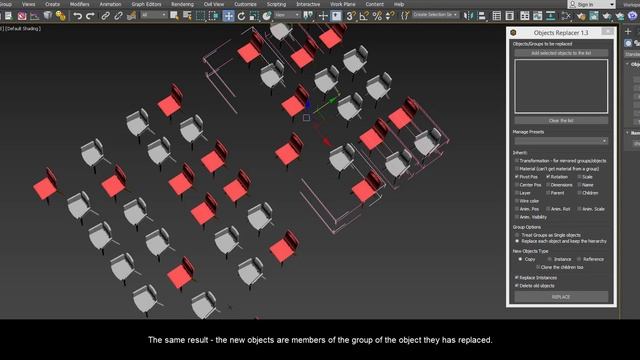Screen dimensions: 640x360
Task: Open the Scripting menu
Action: 276,4
